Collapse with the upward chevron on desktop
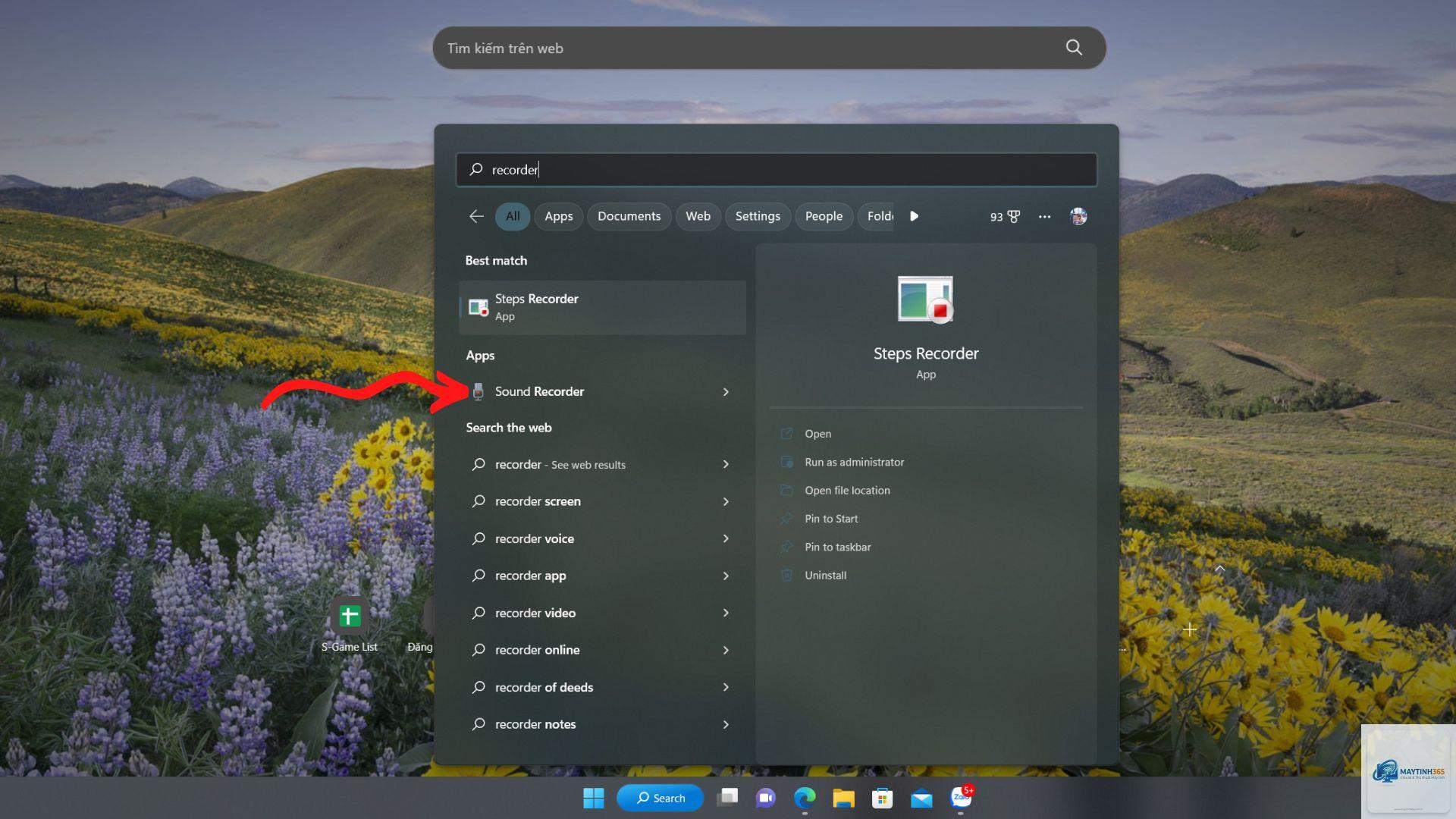This screenshot has height=819, width=1456. (1220, 568)
